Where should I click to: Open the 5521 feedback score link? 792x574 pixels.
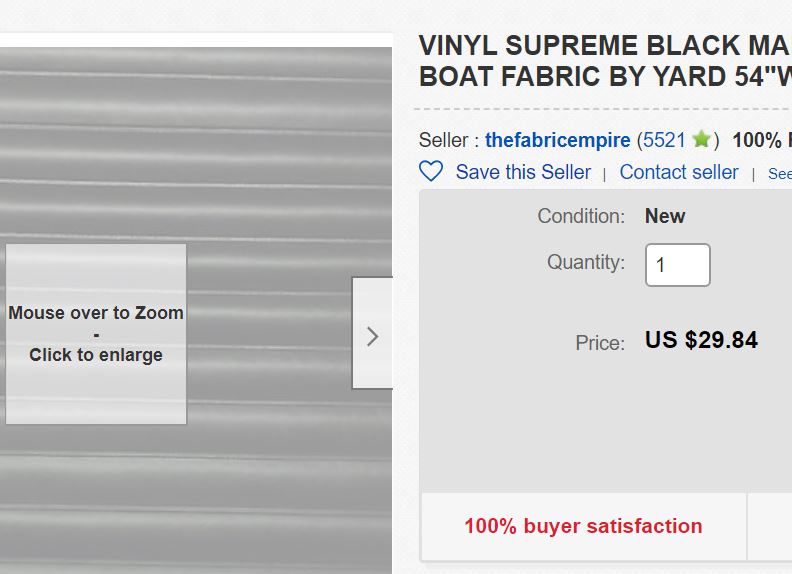click(x=664, y=140)
